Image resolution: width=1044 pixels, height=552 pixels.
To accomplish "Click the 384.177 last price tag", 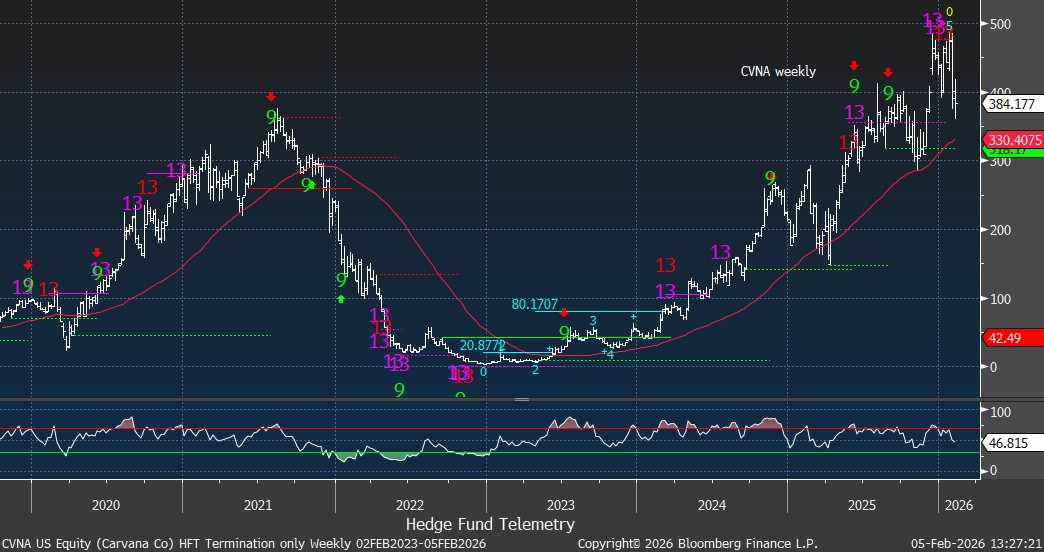I will pyautogui.click(x=1011, y=103).
